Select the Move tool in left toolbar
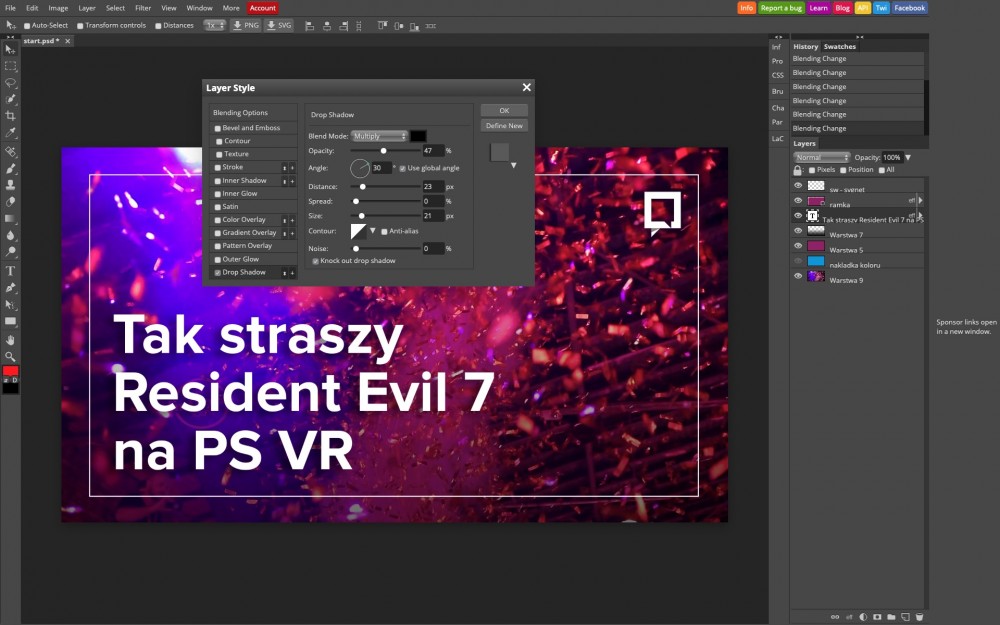The width and height of the screenshot is (1000, 625). pyautogui.click(x=10, y=49)
